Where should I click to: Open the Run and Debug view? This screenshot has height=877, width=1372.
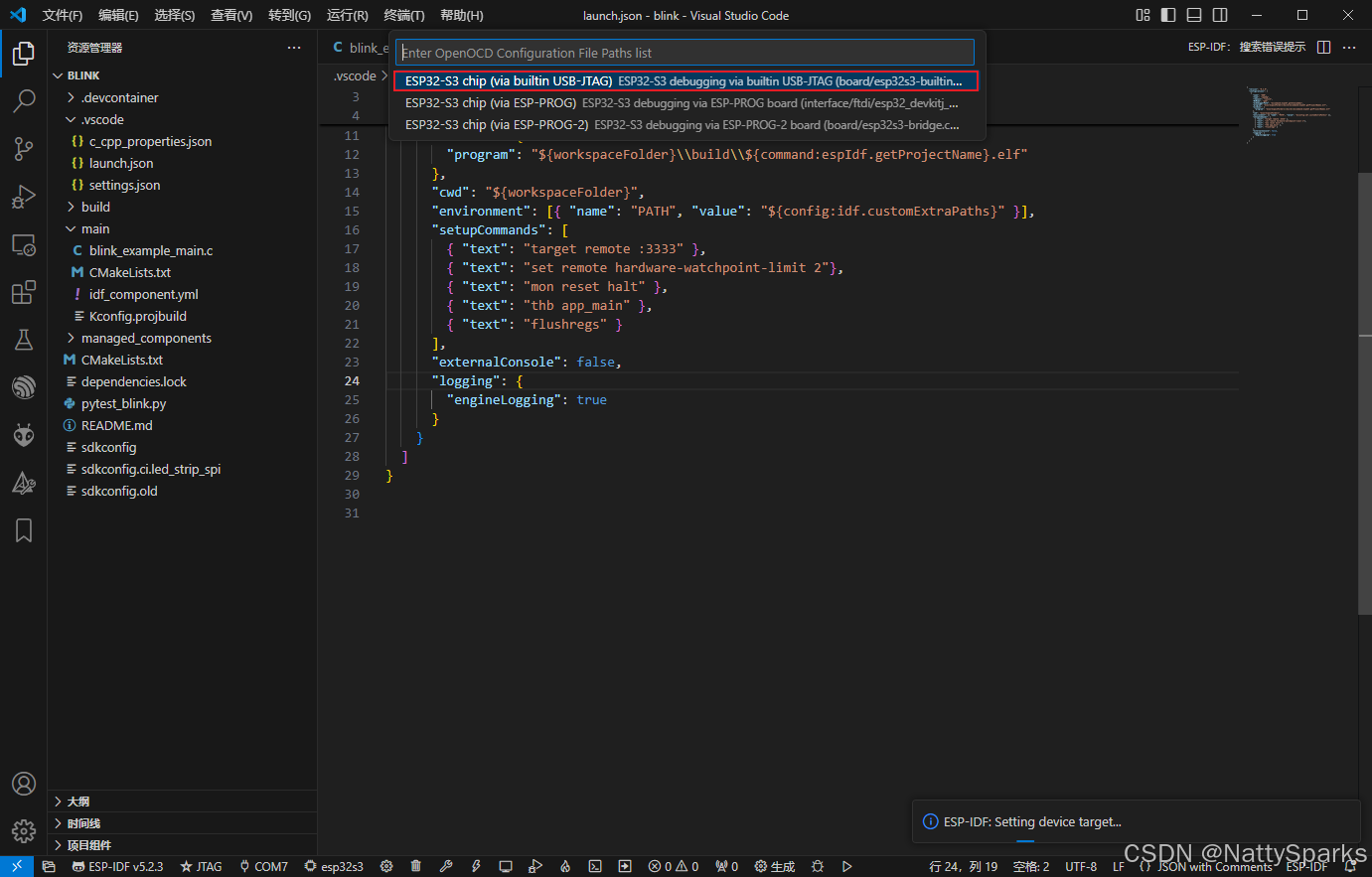[x=24, y=196]
